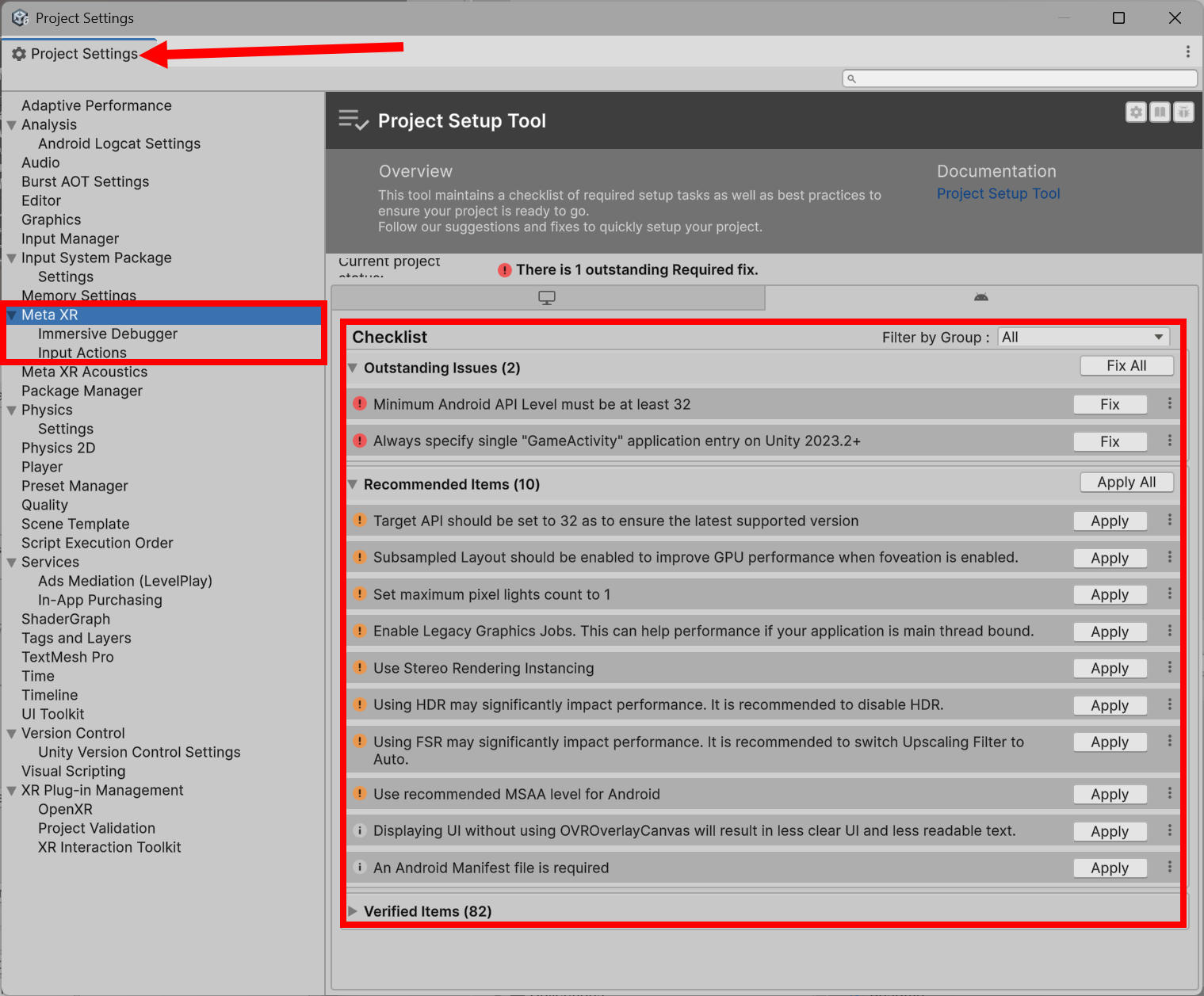Click the error icon beside Minimum Android API
The width and height of the screenshot is (1204, 996).
pyautogui.click(x=359, y=403)
